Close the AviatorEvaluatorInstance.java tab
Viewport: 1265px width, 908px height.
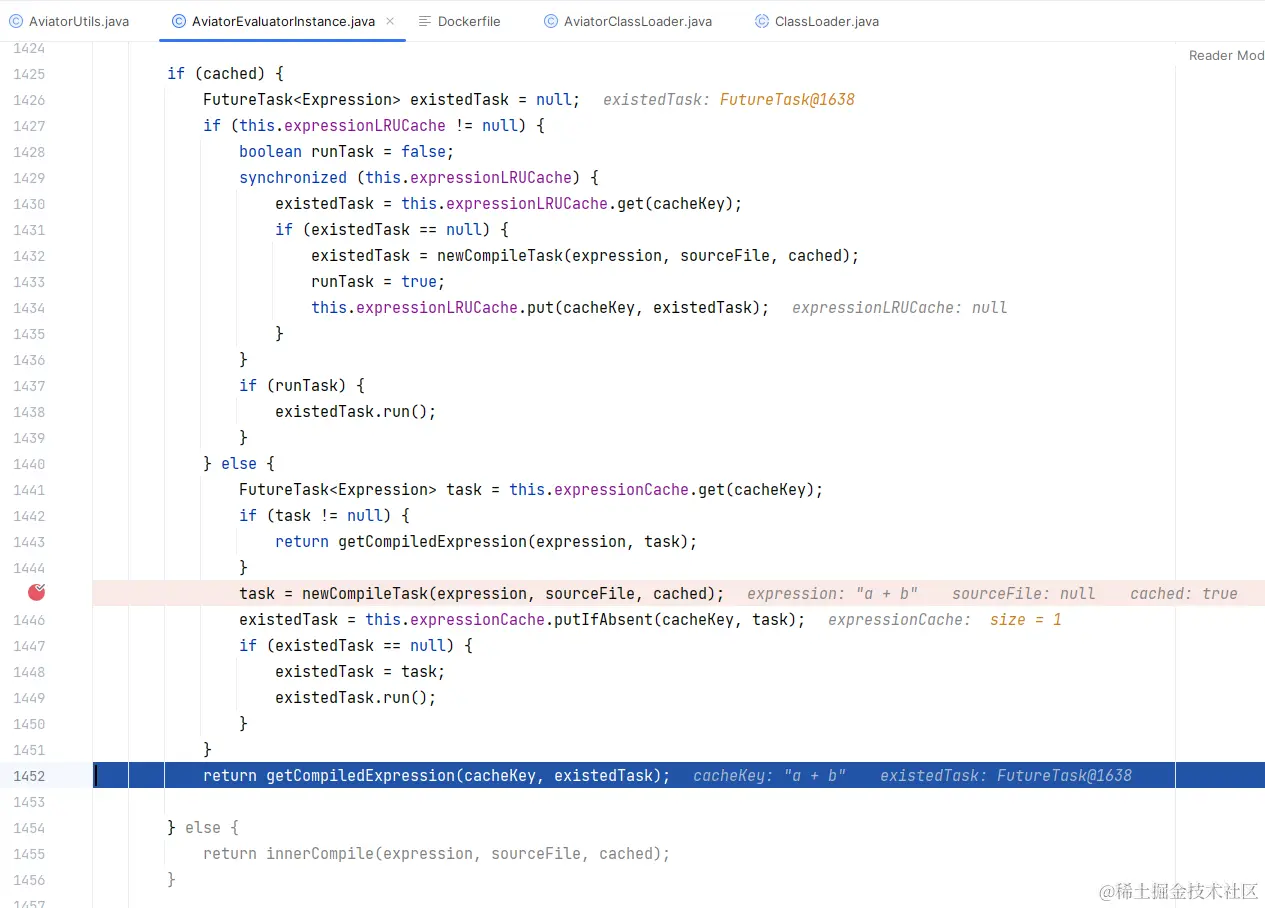coord(390,21)
